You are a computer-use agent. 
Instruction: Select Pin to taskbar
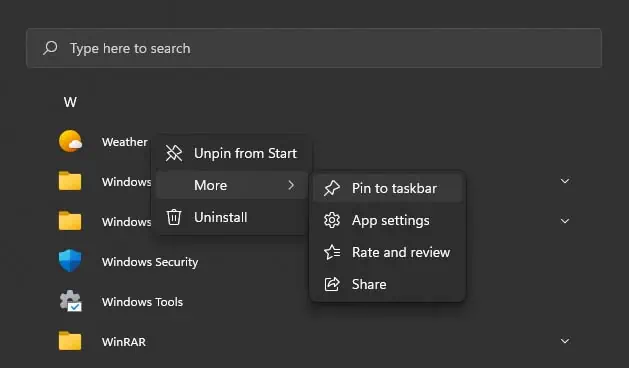coord(388,188)
